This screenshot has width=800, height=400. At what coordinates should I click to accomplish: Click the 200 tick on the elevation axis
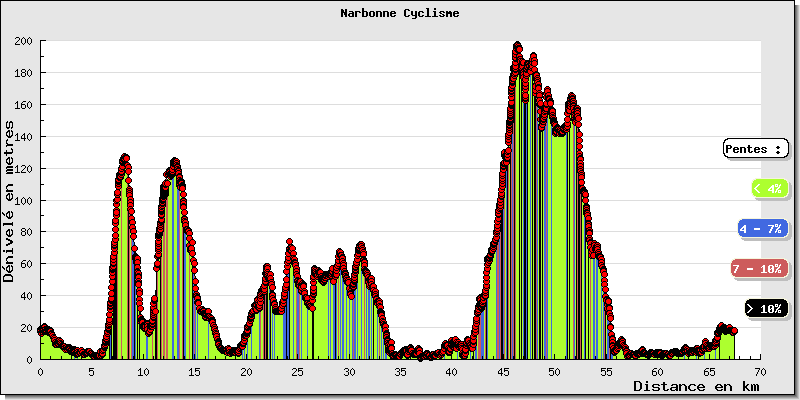pyautogui.click(x=24, y=41)
